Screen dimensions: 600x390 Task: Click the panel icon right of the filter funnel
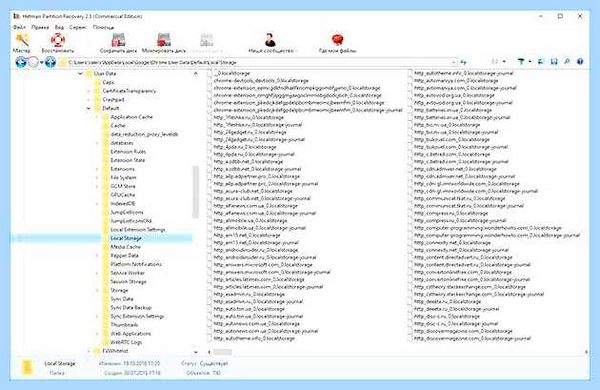(541, 62)
